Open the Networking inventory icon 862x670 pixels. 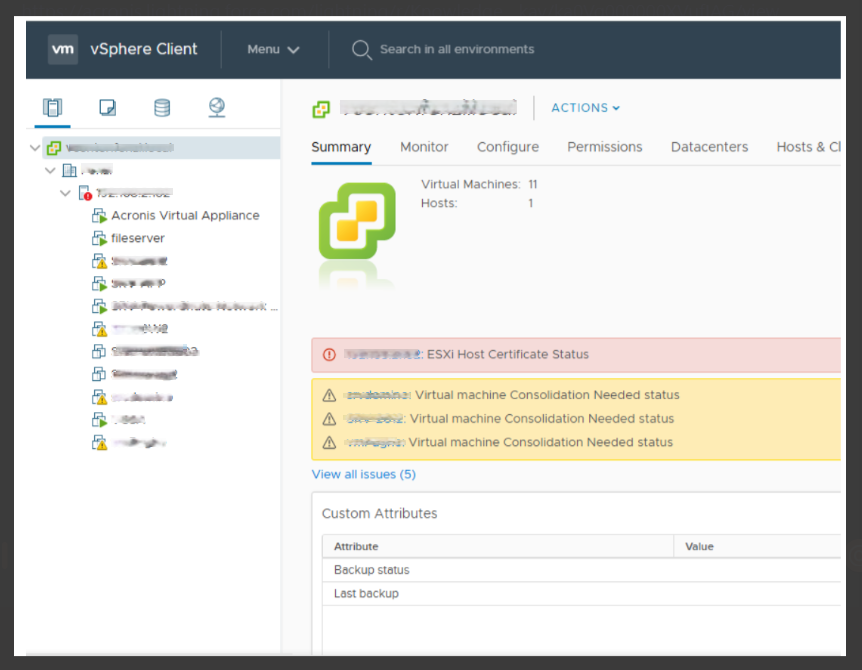[217, 107]
